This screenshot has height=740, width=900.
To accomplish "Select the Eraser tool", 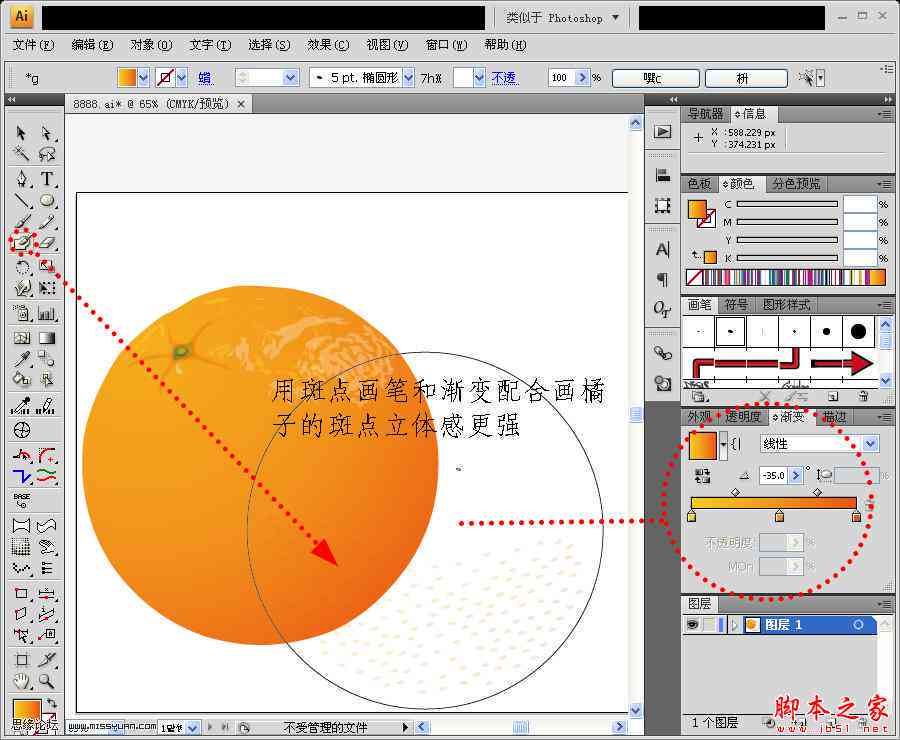I will pyautogui.click(x=47, y=243).
